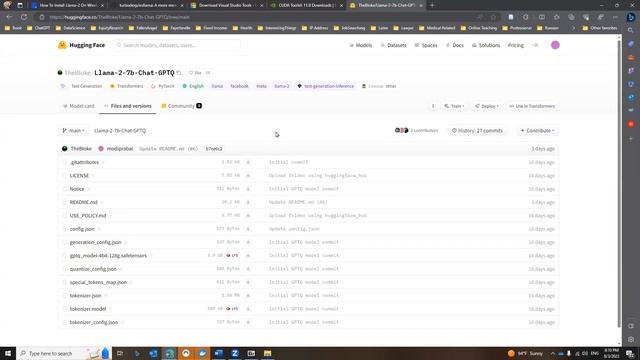Download the tokenizer.model file
640x360 pixels.
248,309
